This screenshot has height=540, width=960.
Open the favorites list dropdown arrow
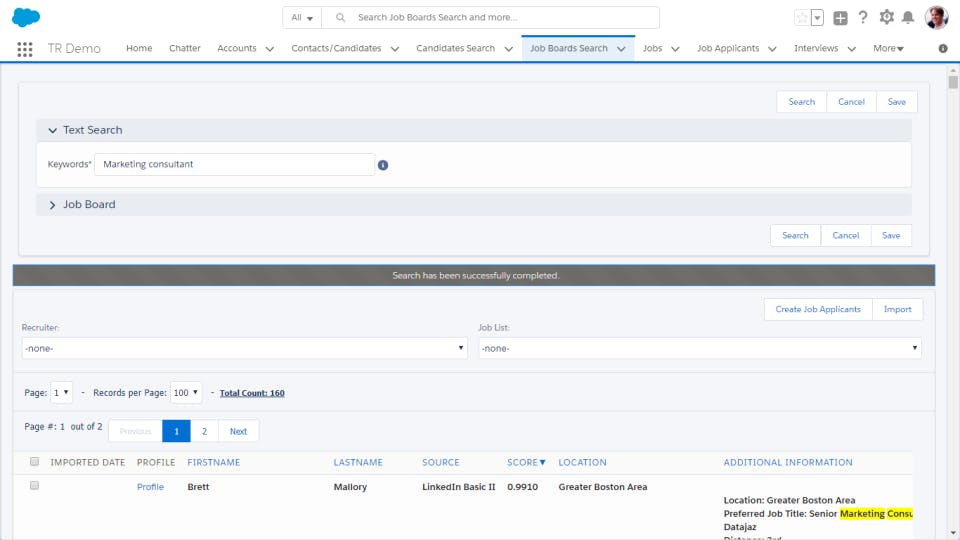(817, 18)
